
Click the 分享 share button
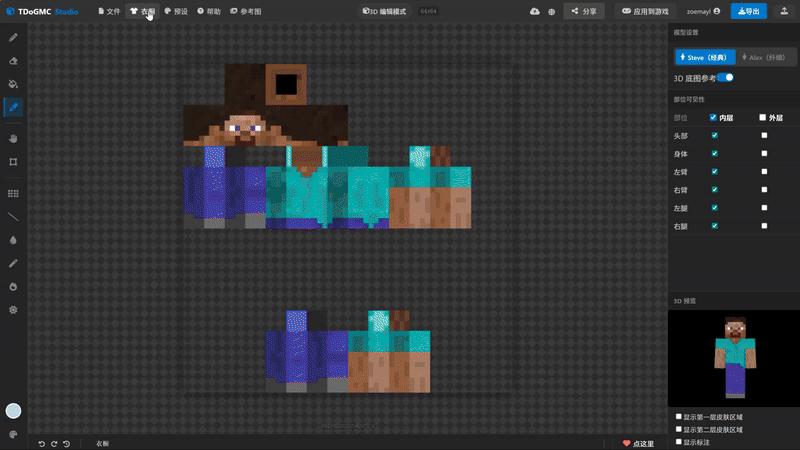coord(584,11)
